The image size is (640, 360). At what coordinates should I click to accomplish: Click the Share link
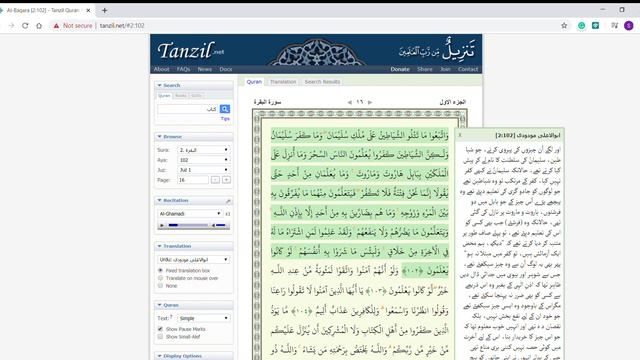click(424, 69)
